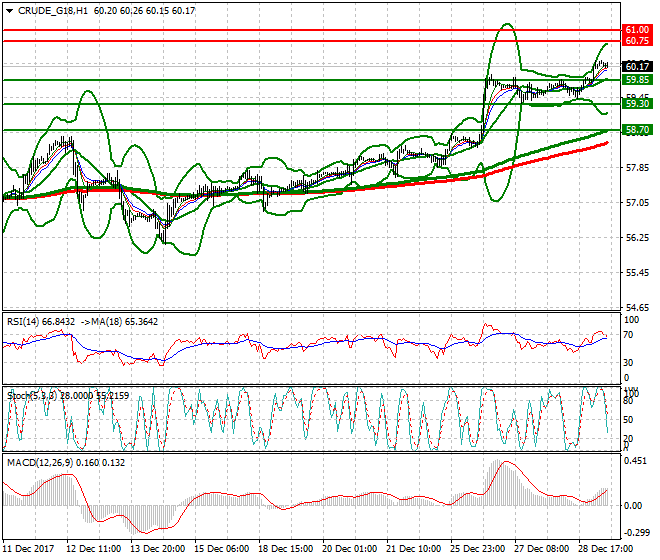Click the 20 Dec 01:00 time axis label
660x560 pixels.
(x=350, y=549)
